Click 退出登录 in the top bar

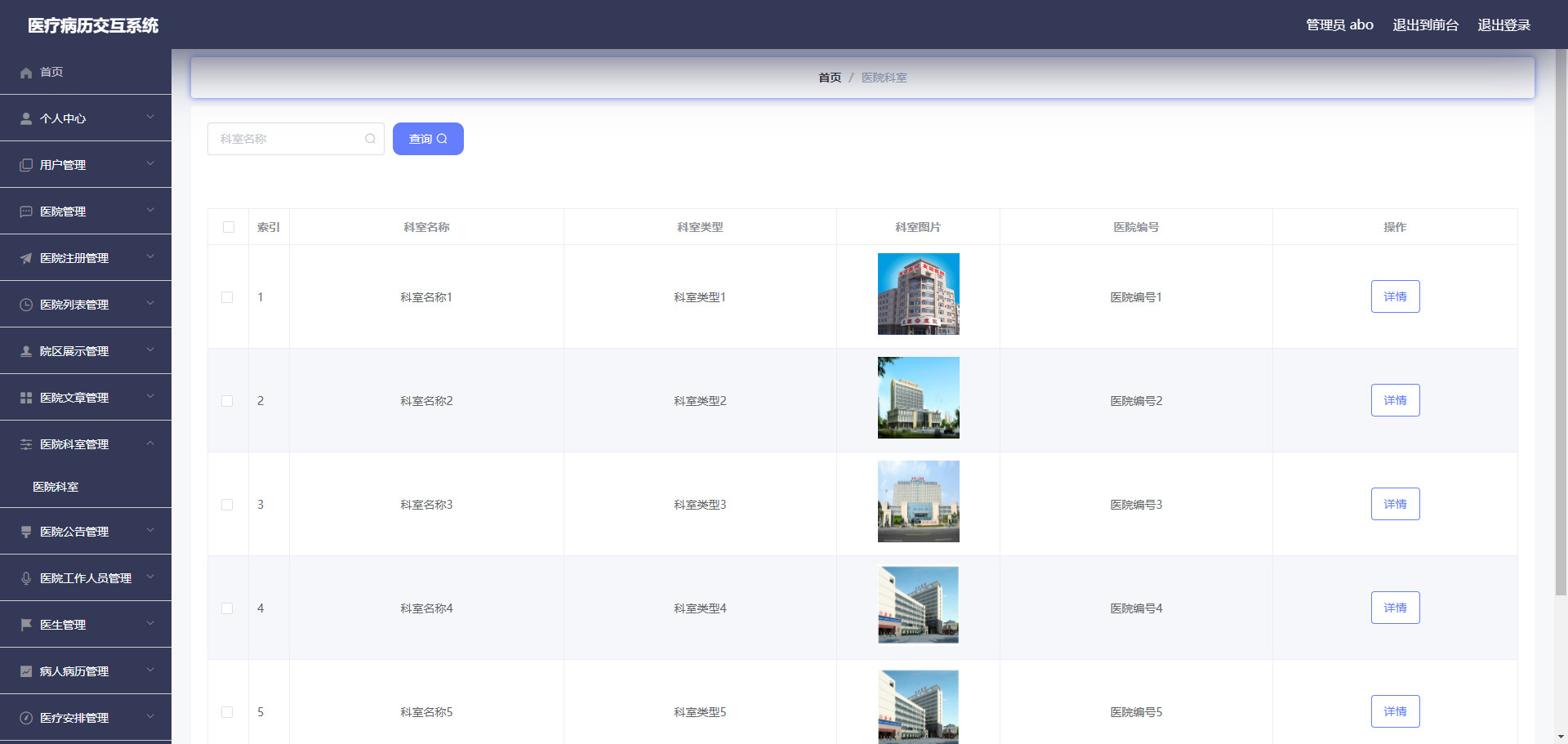(x=1503, y=25)
